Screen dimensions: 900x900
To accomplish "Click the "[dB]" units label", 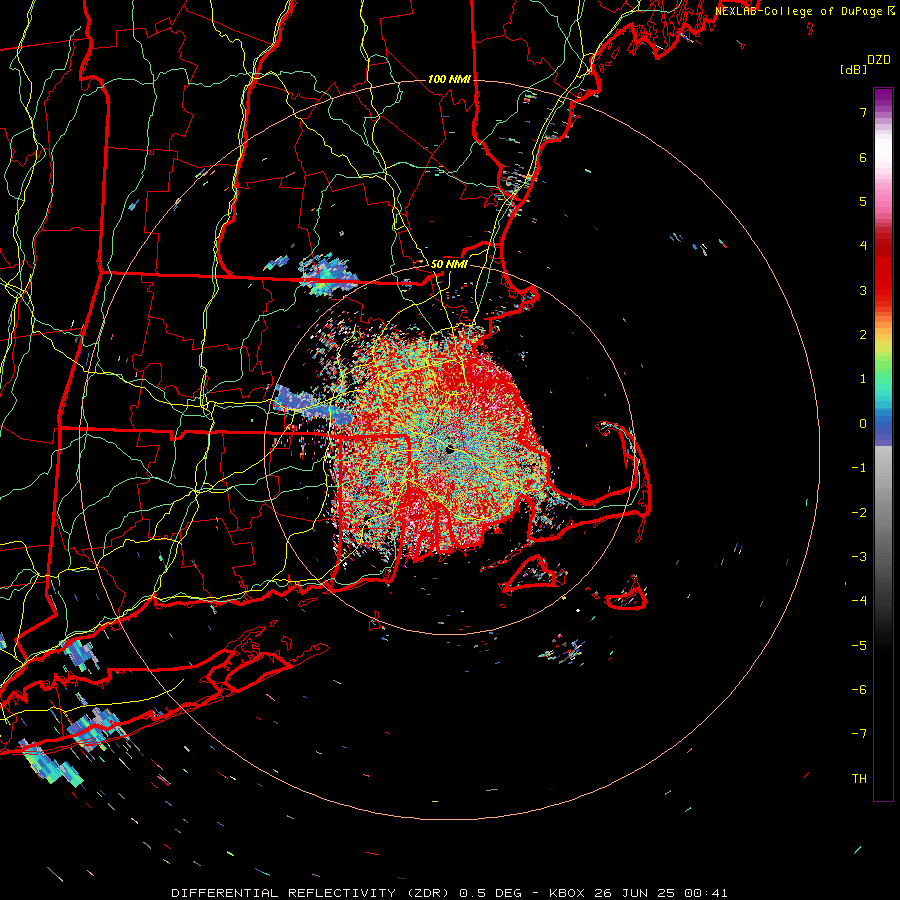I will point(853,69).
